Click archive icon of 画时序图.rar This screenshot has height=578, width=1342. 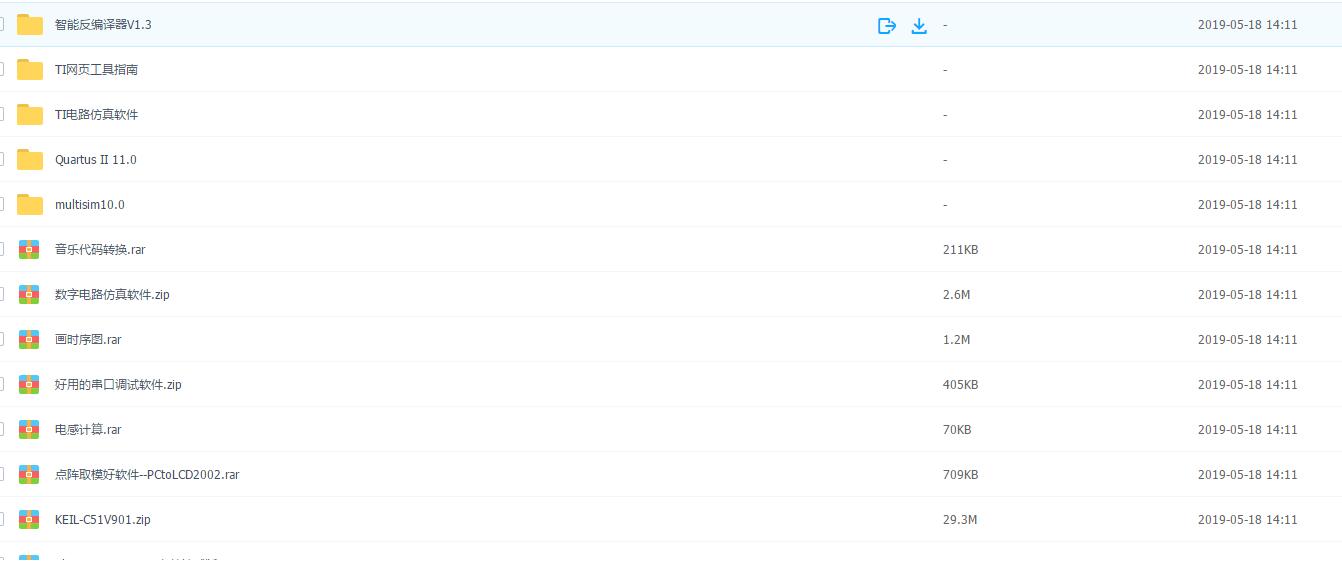point(29,340)
